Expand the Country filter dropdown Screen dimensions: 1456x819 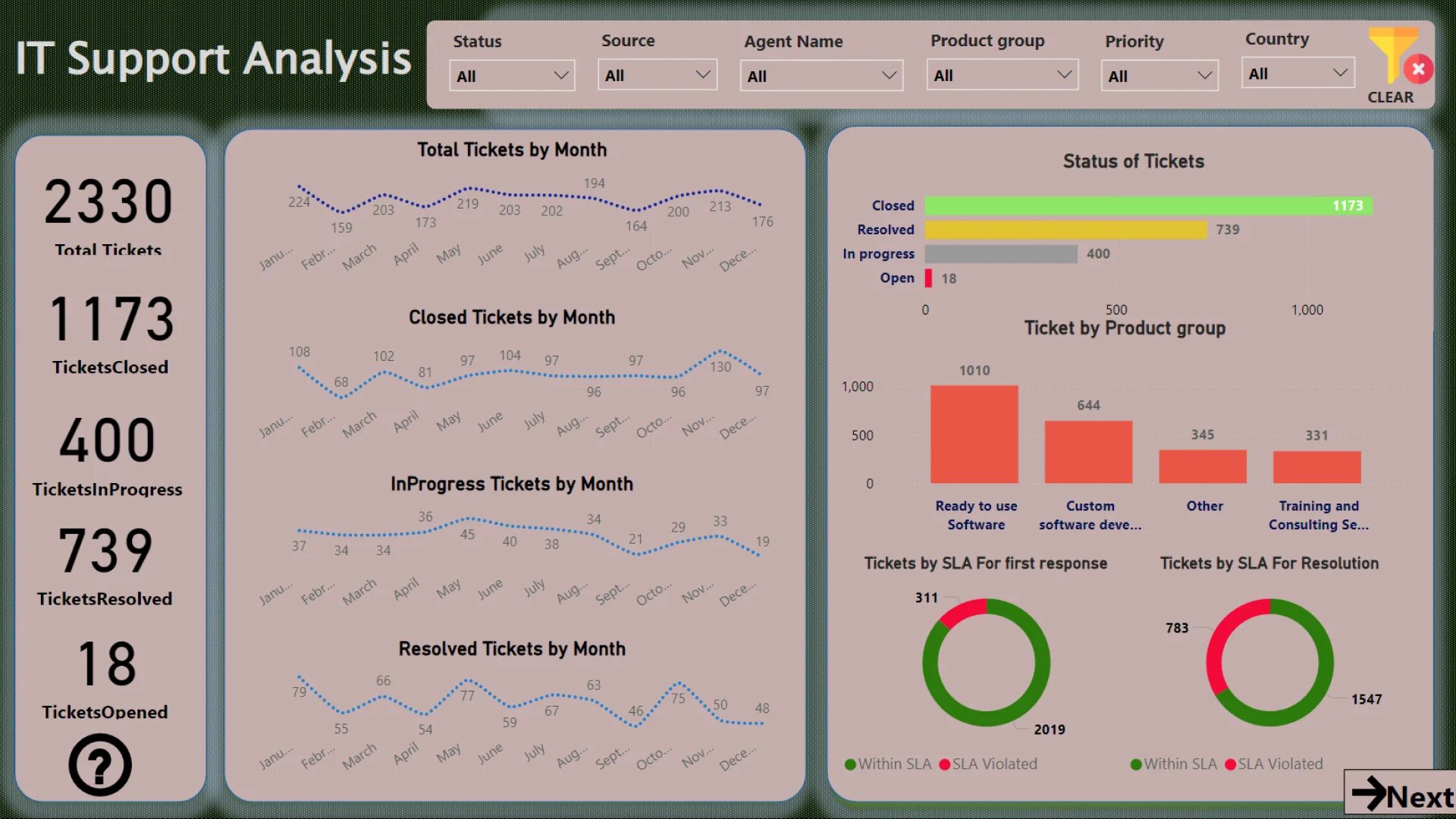pos(1298,74)
